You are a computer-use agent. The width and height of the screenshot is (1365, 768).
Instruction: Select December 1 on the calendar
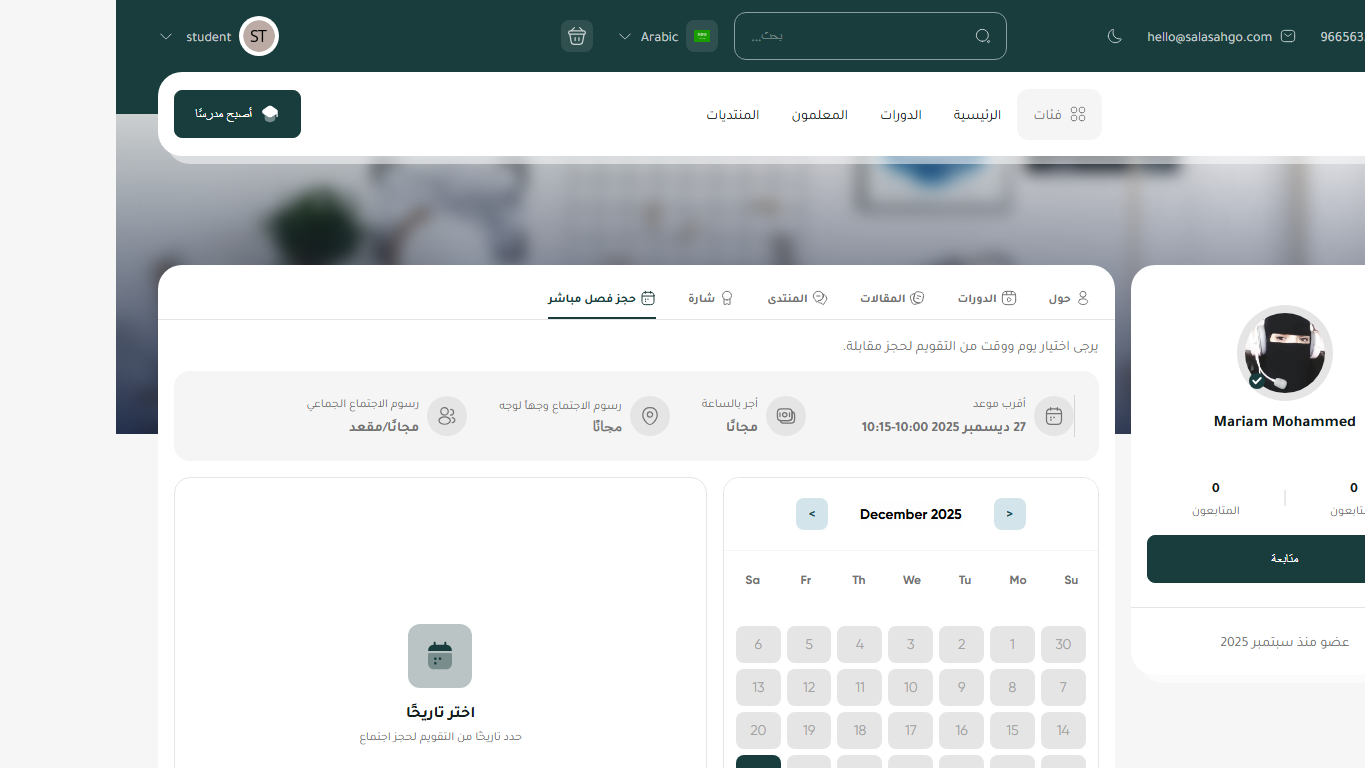pos(1012,644)
